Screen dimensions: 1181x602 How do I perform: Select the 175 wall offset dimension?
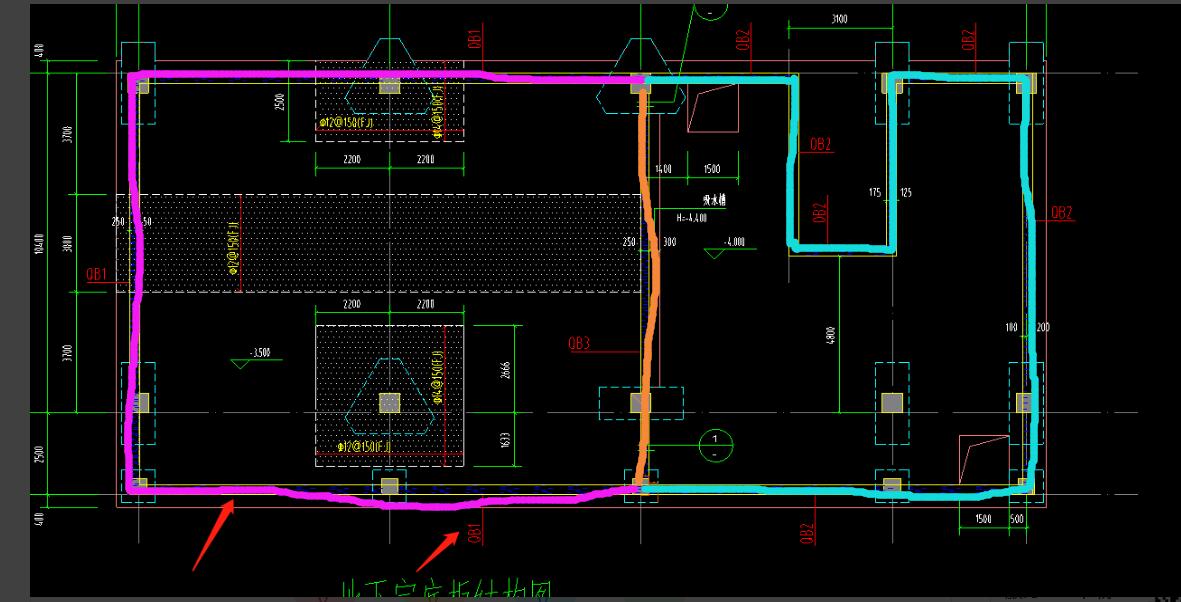coord(874,194)
